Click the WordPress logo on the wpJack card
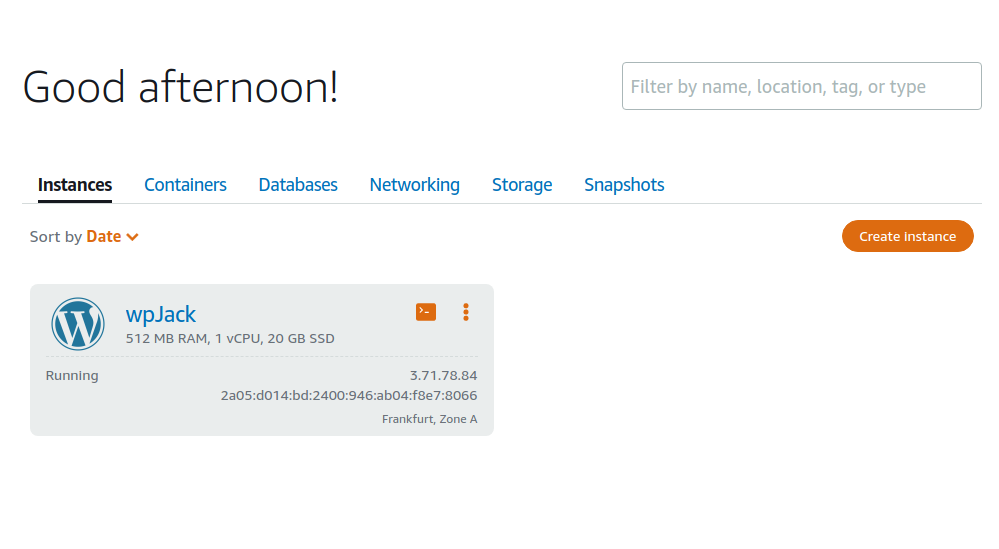 (x=78, y=324)
